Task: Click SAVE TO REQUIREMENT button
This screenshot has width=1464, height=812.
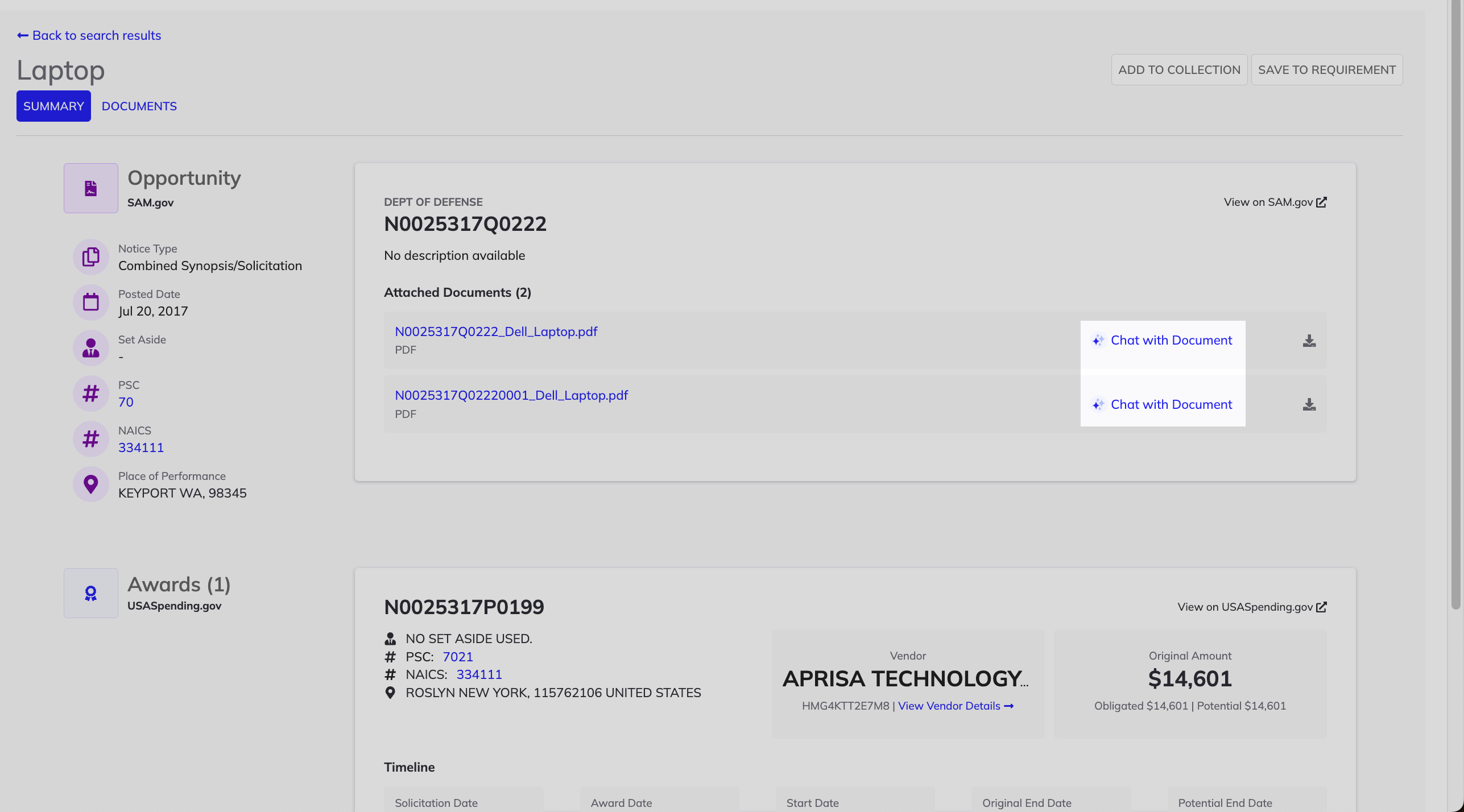Action: [x=1327, y=69]
